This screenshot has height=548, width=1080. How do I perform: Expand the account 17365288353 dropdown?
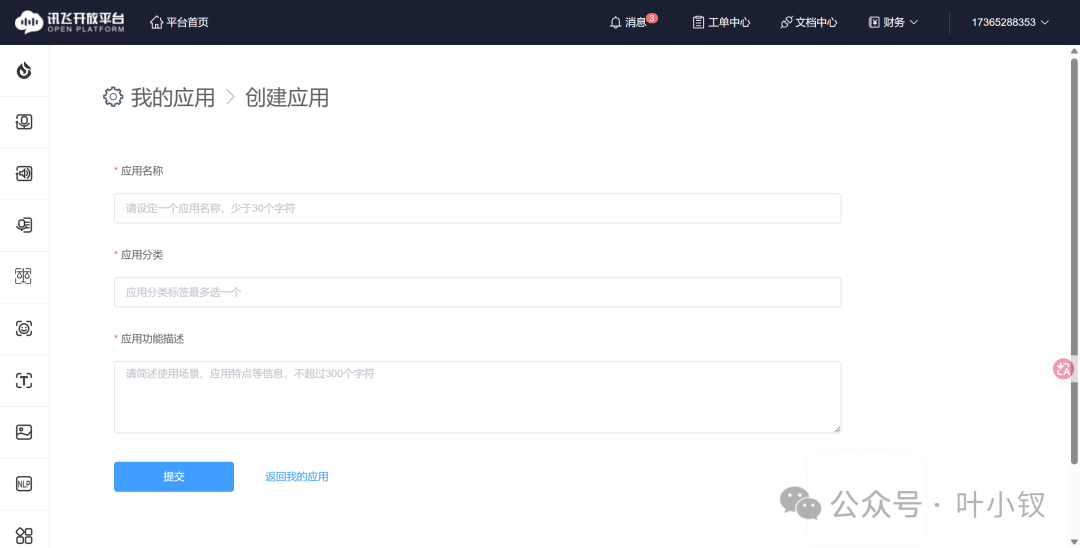1010,22
